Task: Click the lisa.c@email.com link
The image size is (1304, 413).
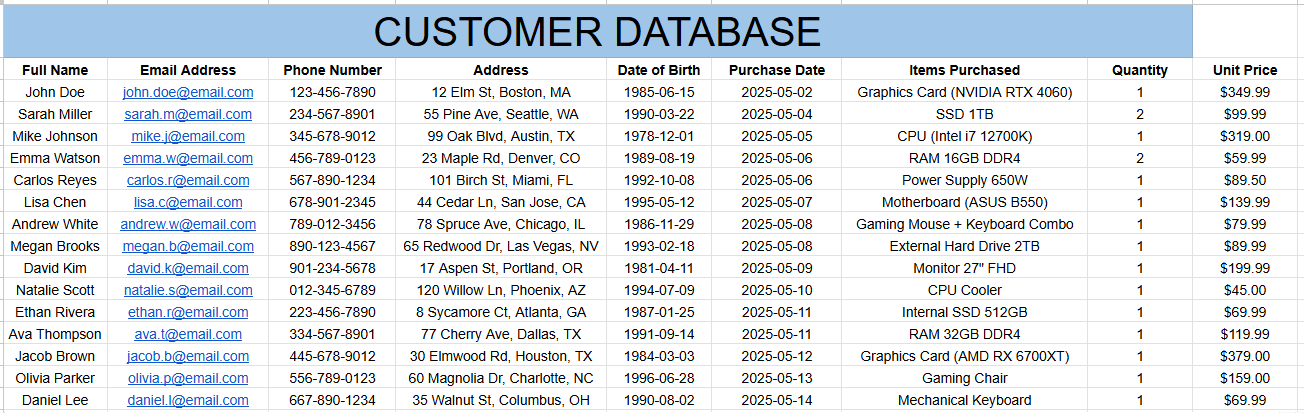Action: click(188, 202)
